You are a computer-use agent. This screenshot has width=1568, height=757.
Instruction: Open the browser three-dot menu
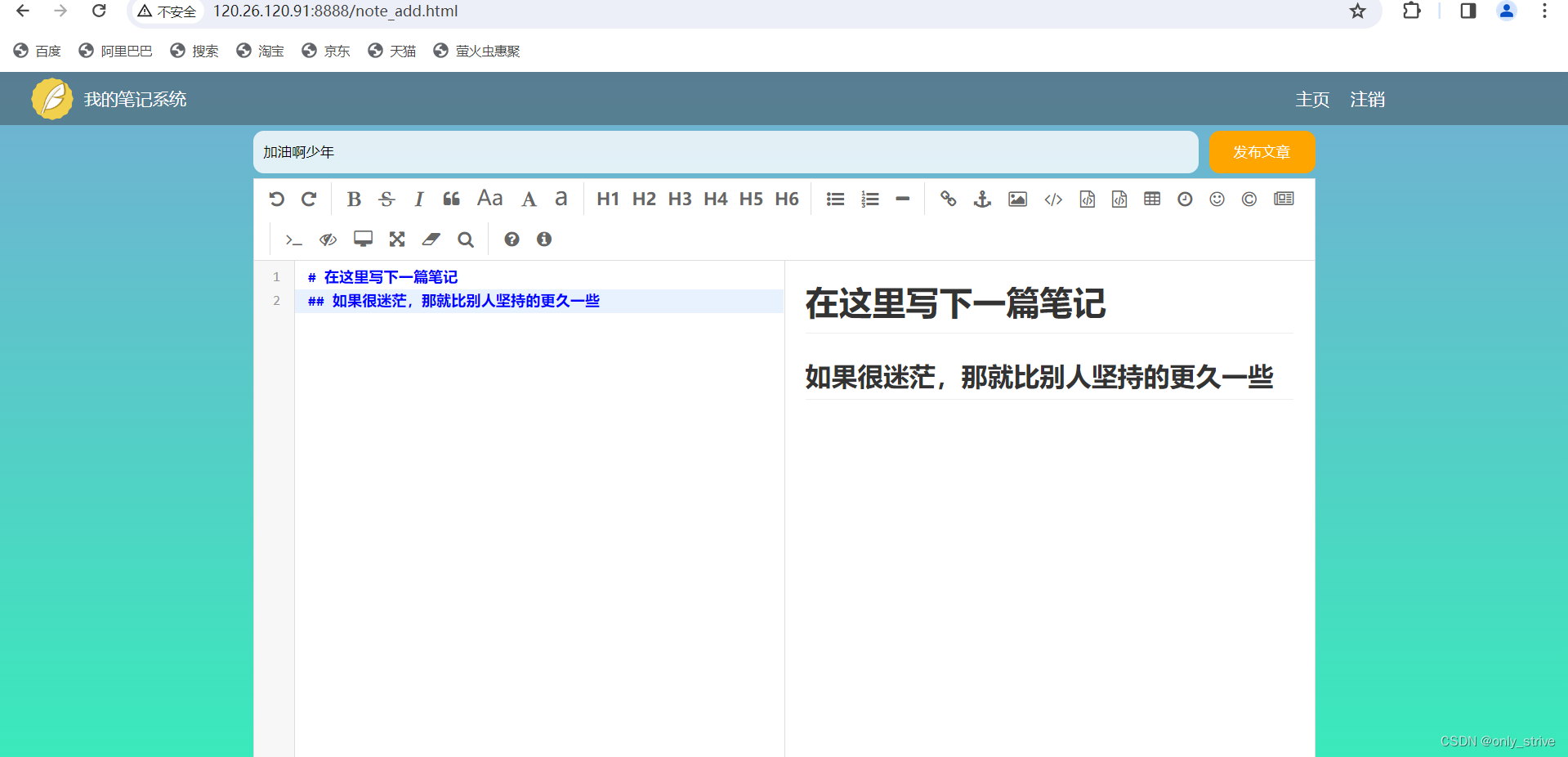point(1544,11)
